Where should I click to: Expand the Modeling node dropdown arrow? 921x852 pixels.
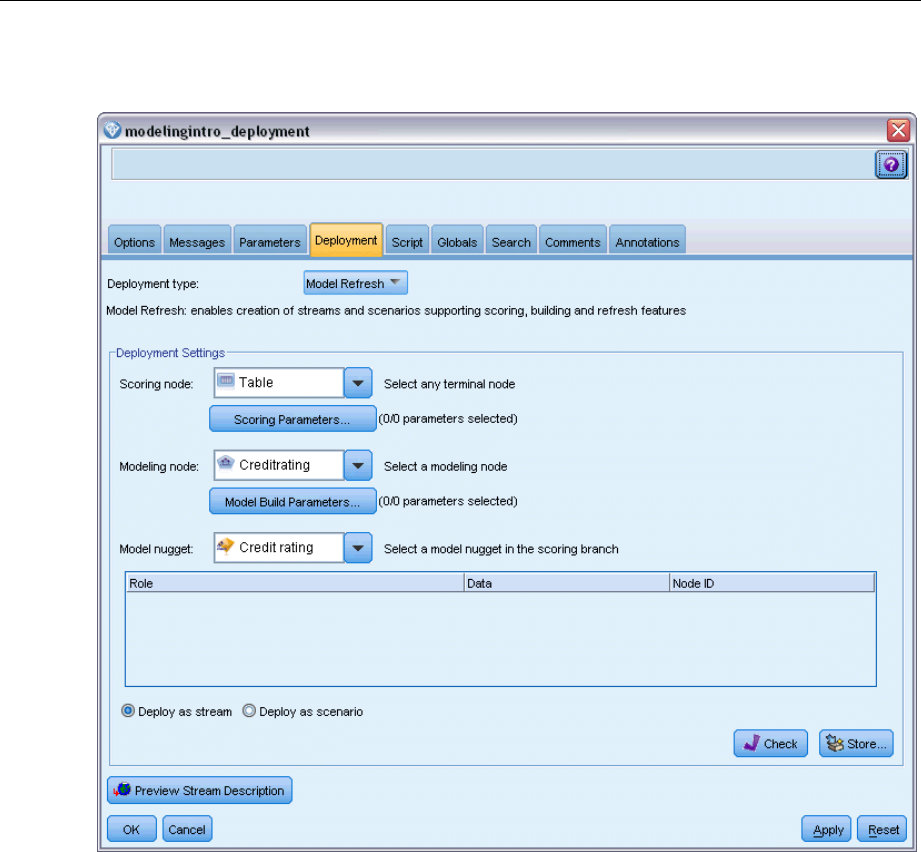pyautogui.click(x=358, y=466)
